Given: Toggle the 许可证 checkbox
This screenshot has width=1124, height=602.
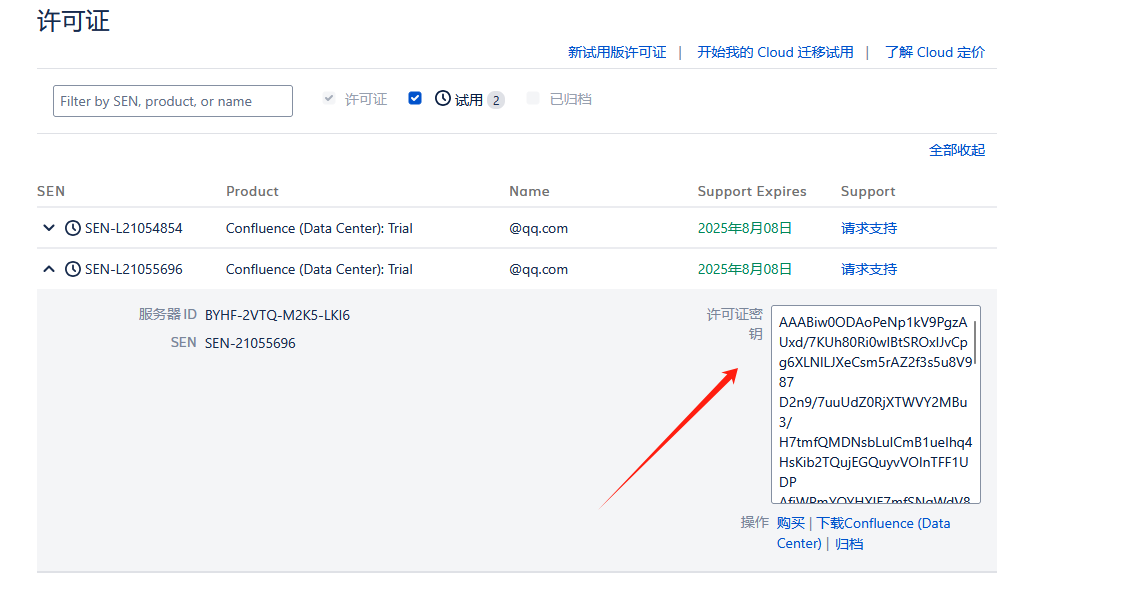Looking at the screenshot, I should click(x=329, y=98).
